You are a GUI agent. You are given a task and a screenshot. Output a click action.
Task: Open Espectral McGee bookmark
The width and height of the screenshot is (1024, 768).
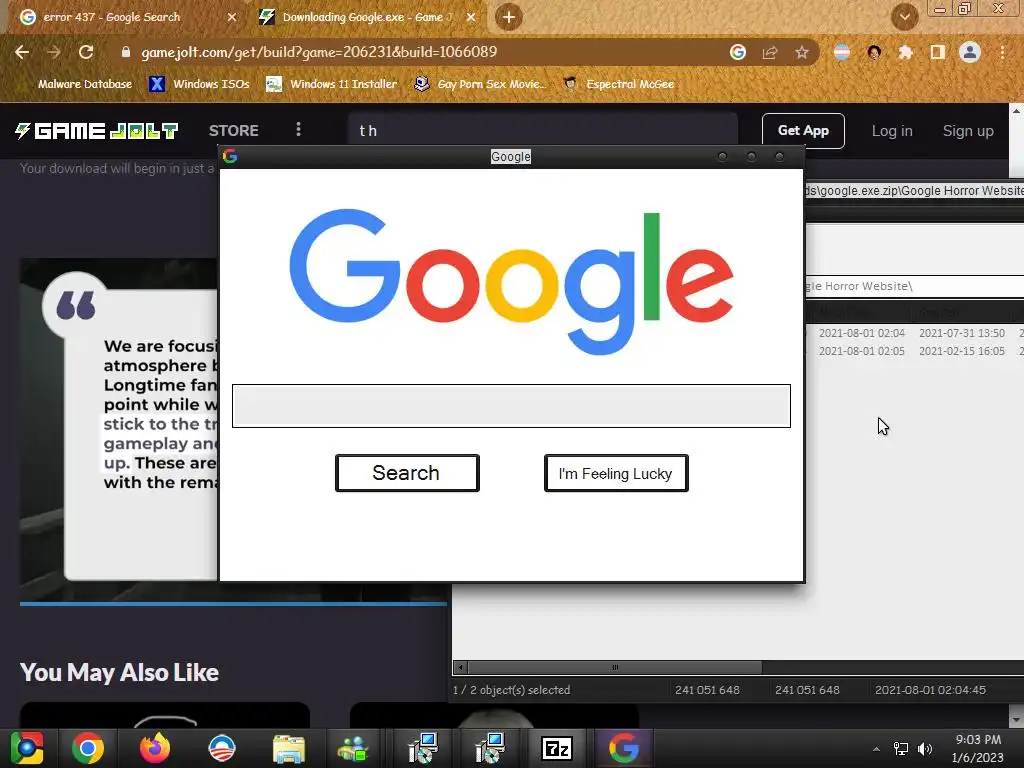point(618,84)
